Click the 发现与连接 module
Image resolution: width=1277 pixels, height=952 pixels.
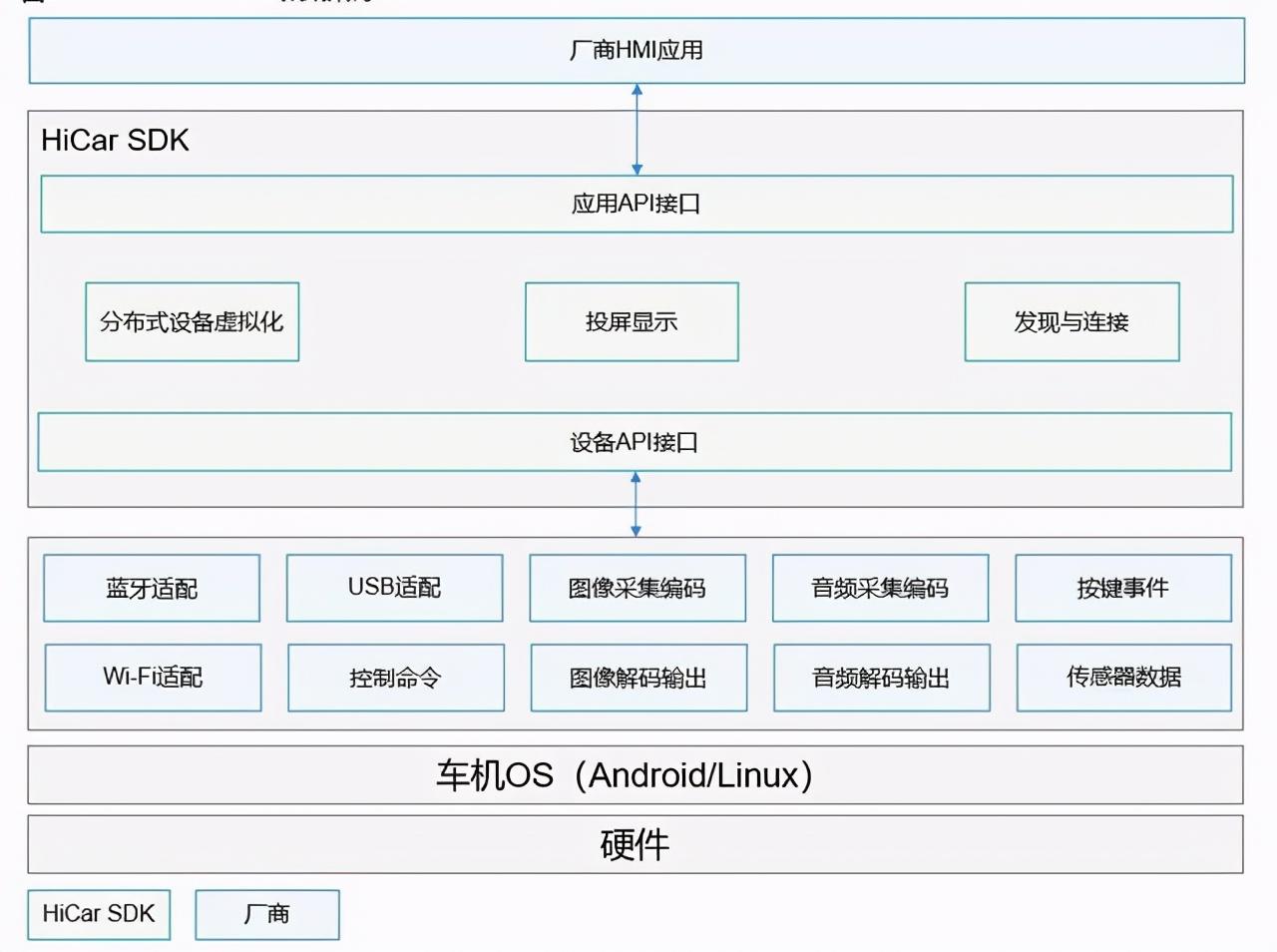pyautogui.click(x=1072, y=321)
